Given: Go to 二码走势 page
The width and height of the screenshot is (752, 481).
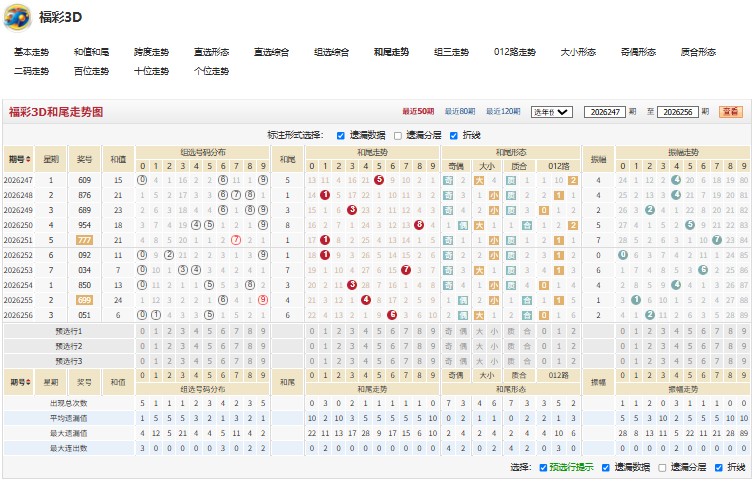Looking at the screenshot, I should (x=32, y=71).
